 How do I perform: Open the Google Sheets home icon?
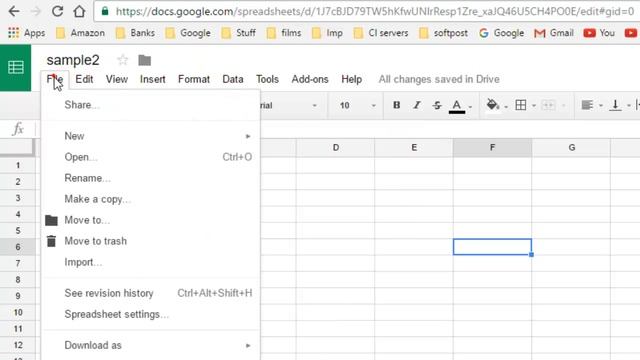click(16, 67)
